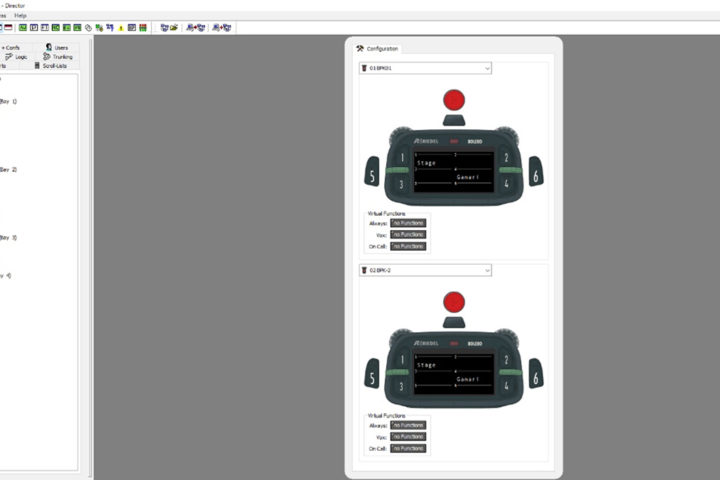Switch to the Scroll-Lists tab
The height and width of the screenshot is (480, 720).
click(51, 66)
